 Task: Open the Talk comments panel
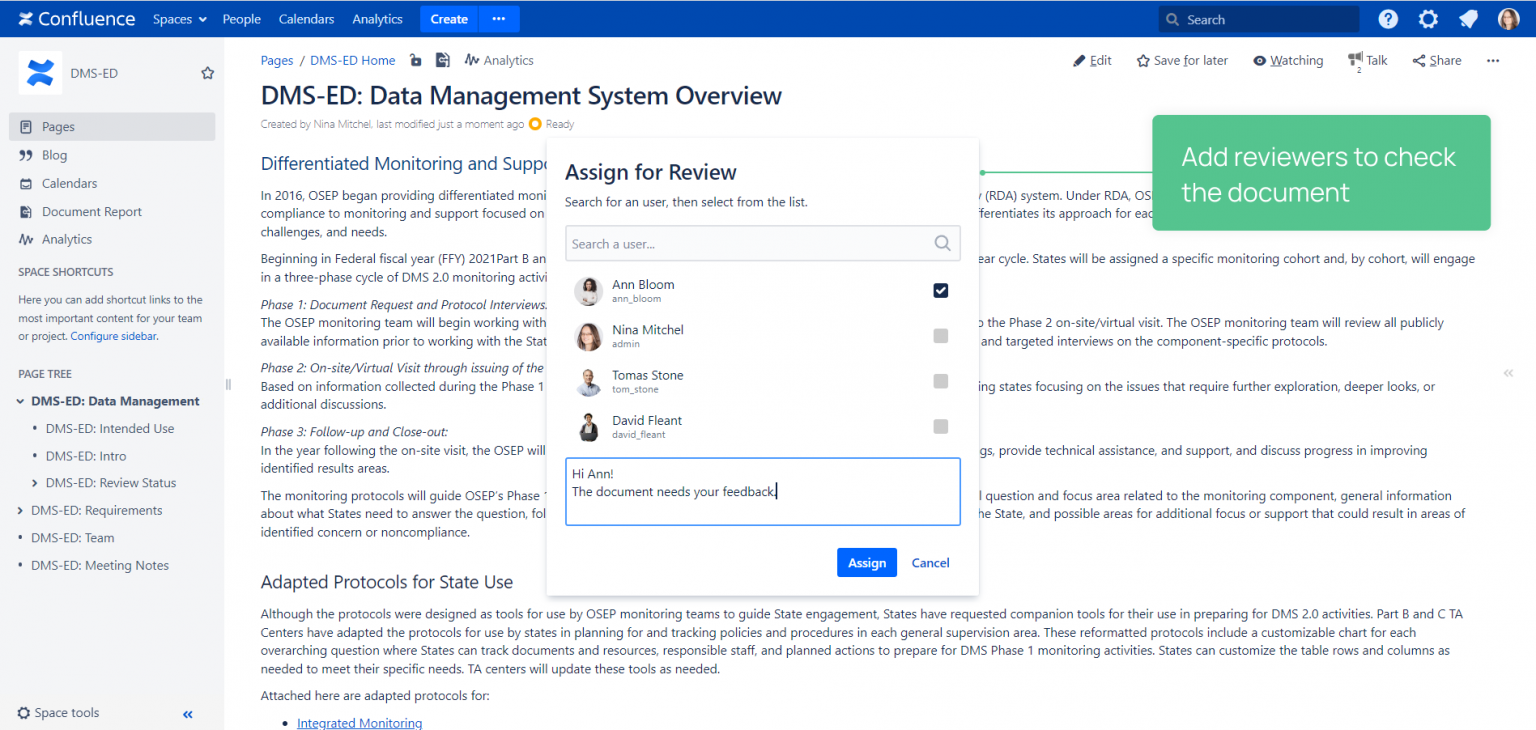(1366, 60)
